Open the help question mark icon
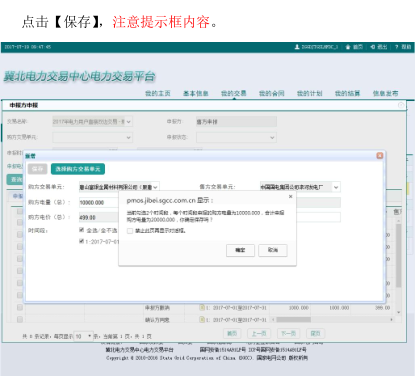415x380 pixels. 397,47
